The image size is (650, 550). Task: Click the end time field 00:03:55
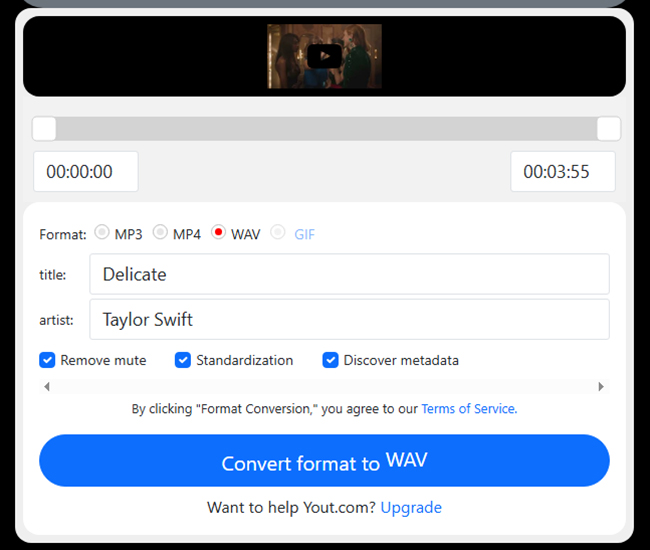[563, 172]
